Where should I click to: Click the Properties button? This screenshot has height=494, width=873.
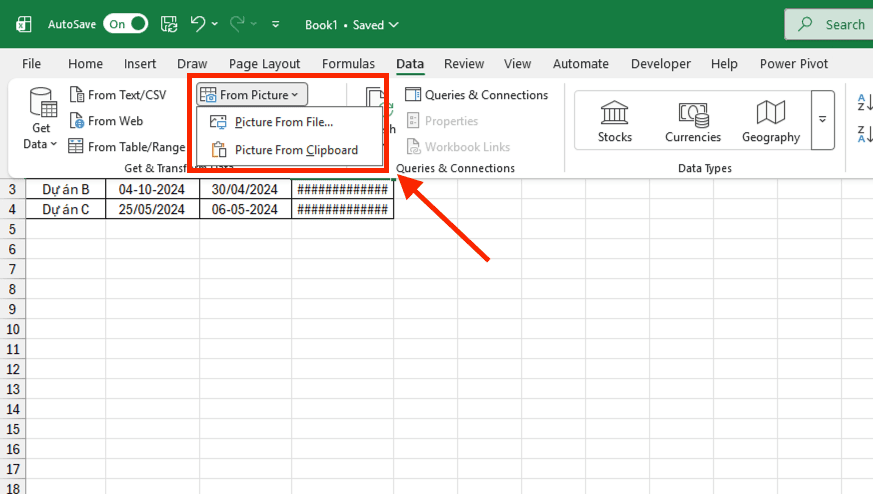pos(443,121)
